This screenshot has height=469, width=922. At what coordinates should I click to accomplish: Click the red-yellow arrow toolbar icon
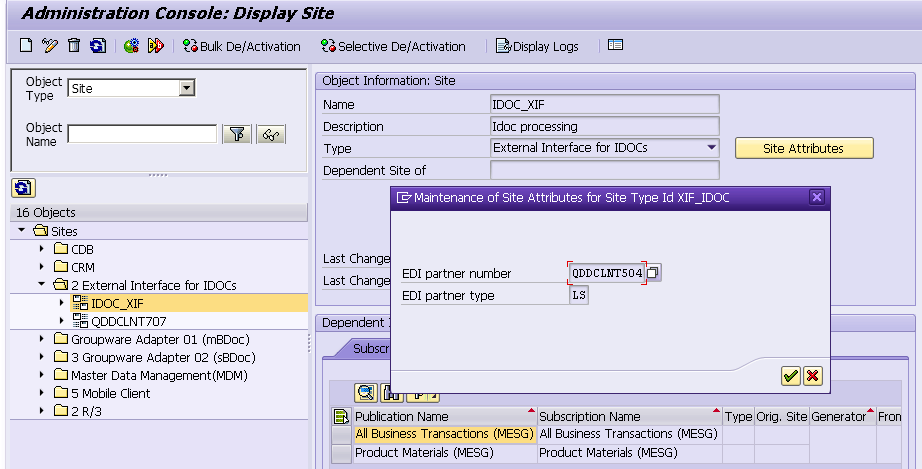(155, 45)
